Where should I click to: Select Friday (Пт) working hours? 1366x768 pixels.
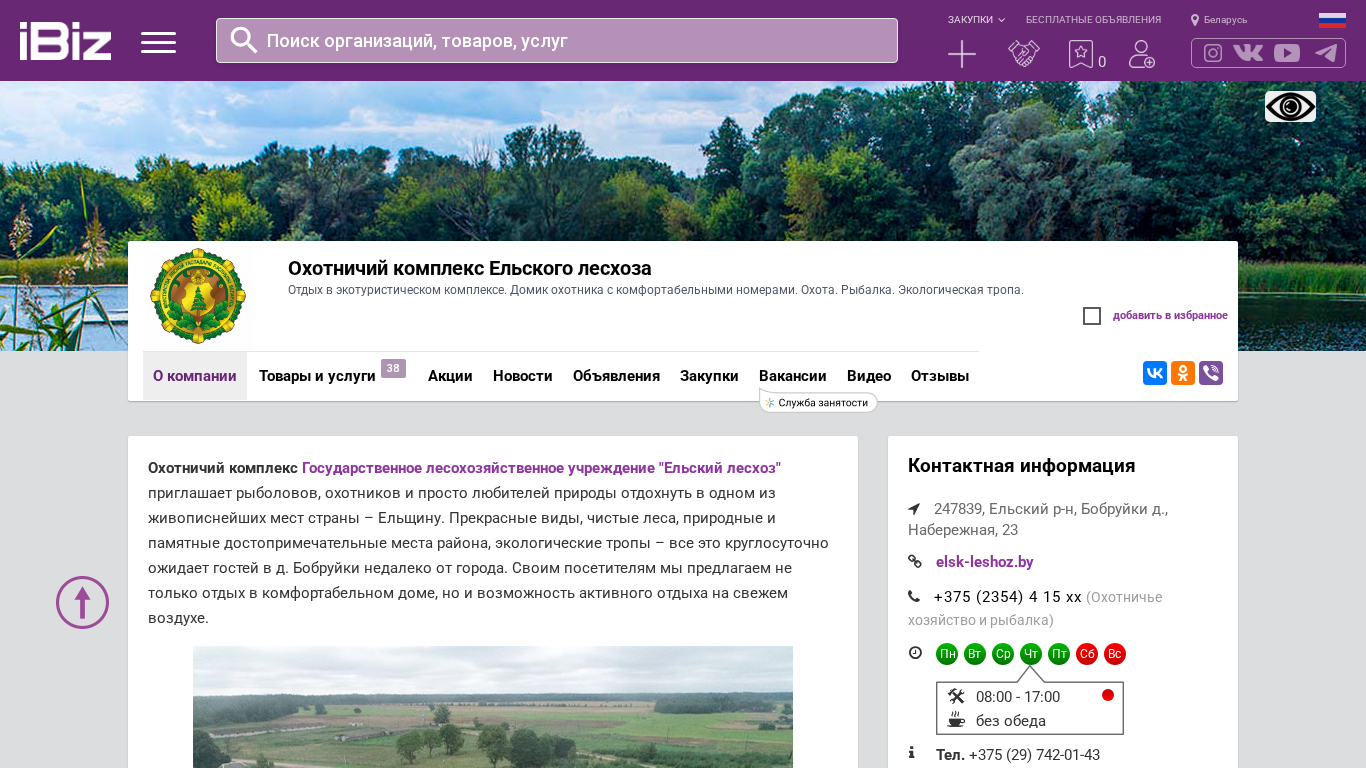click(1059, 654)
